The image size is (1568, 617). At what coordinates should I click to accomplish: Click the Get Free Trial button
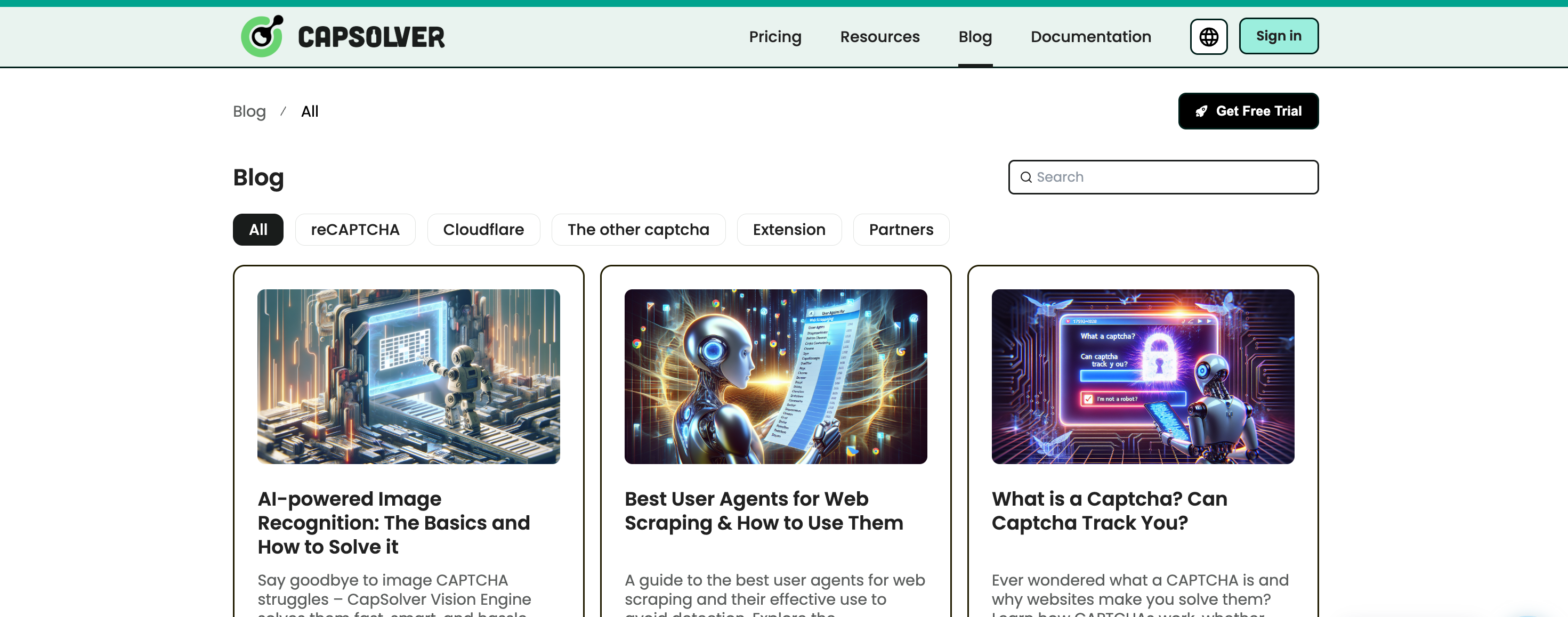(1248, 111)
